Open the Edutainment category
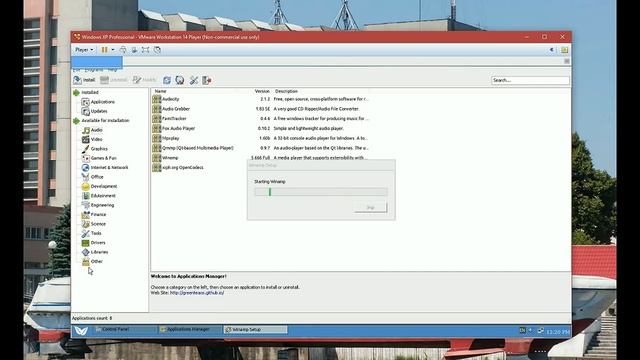 tap(103, 196)
